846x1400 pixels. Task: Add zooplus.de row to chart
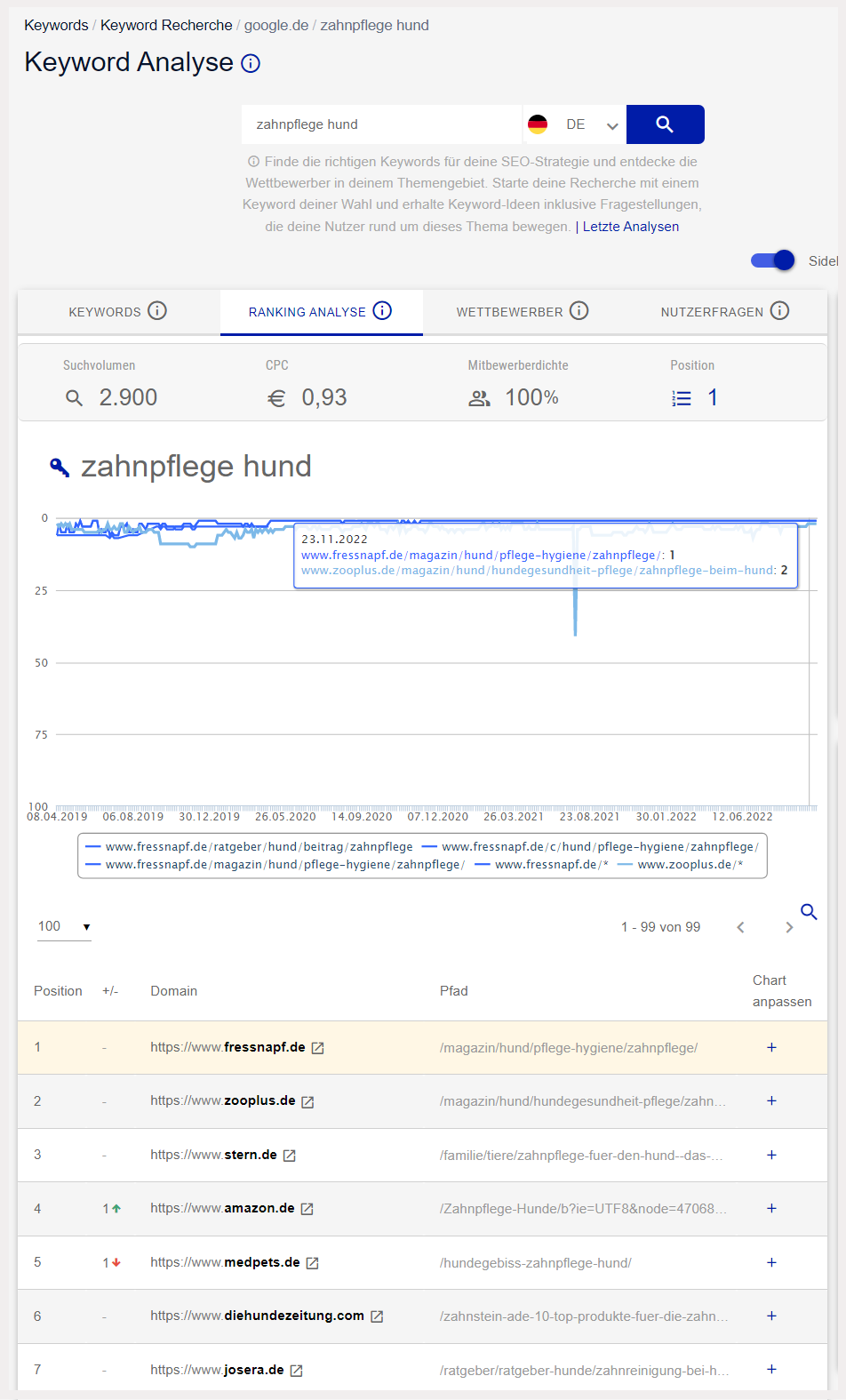click(x=771, y=1100)
